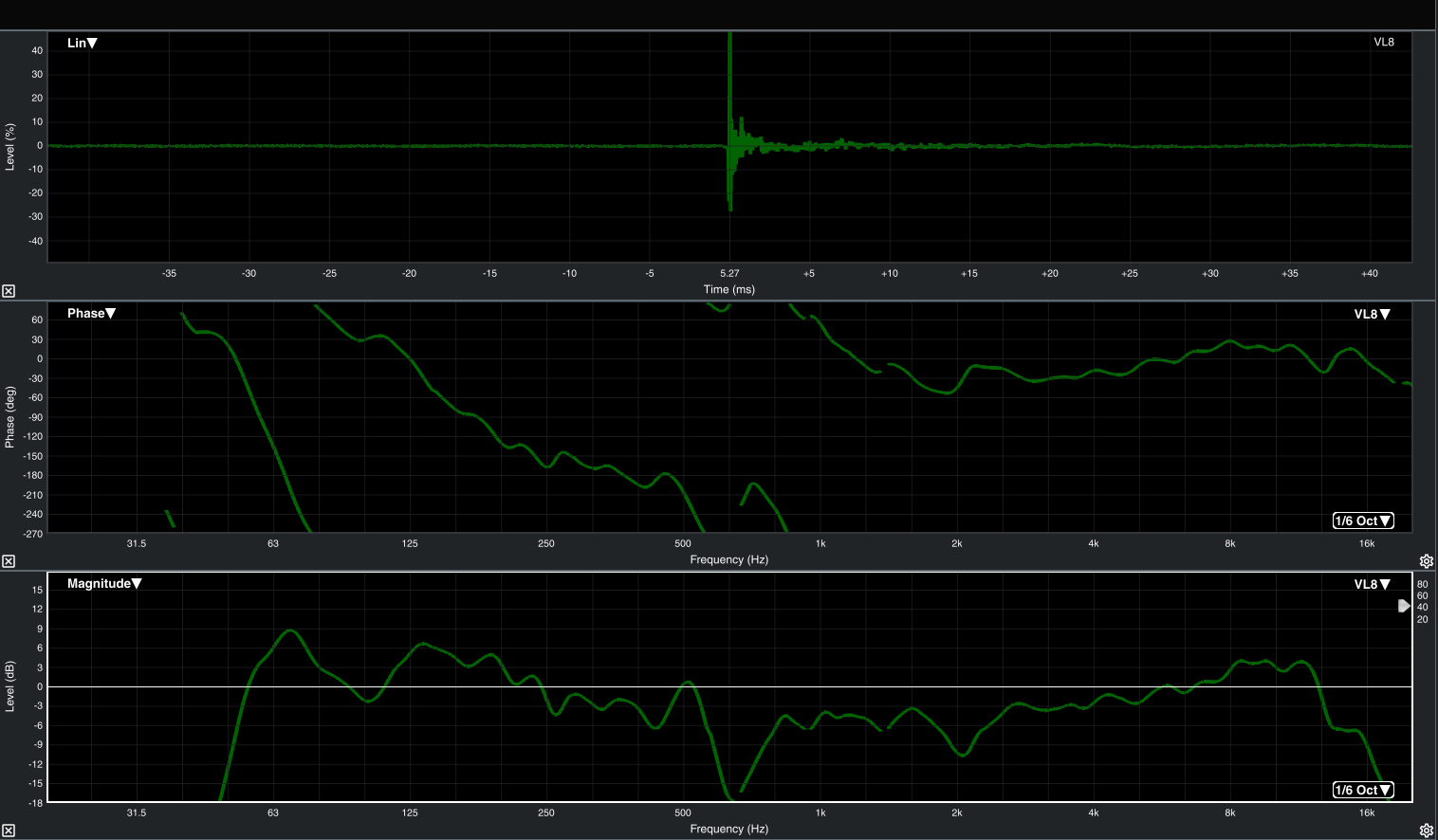Click the 5.27 delay marker on time axis
This screenshot has height=840, width=1438.
pyautogui.click(x=729, y=273)
